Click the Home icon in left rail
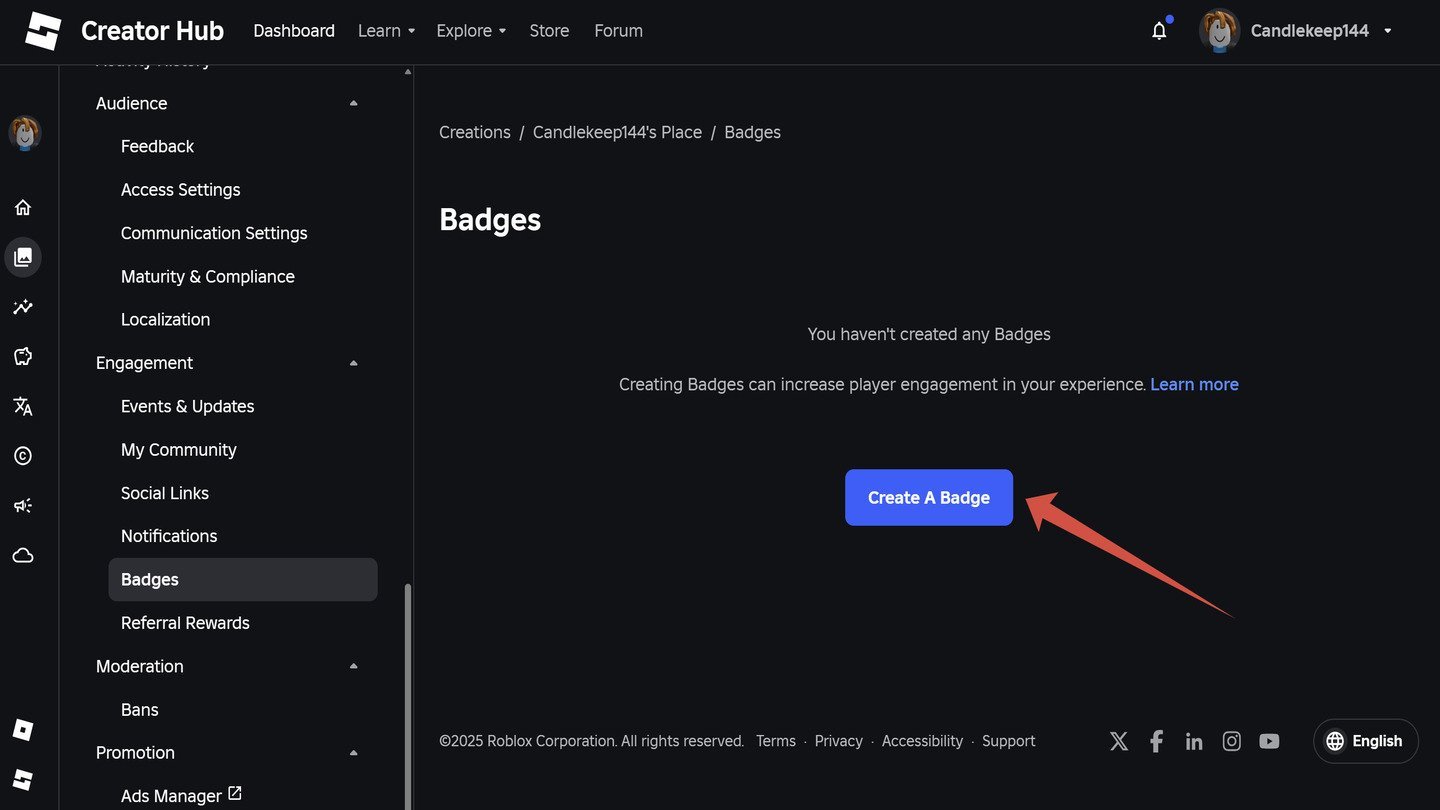This screenshot has width=1440, height=810. pyautogui.click(x=23, y=207)
